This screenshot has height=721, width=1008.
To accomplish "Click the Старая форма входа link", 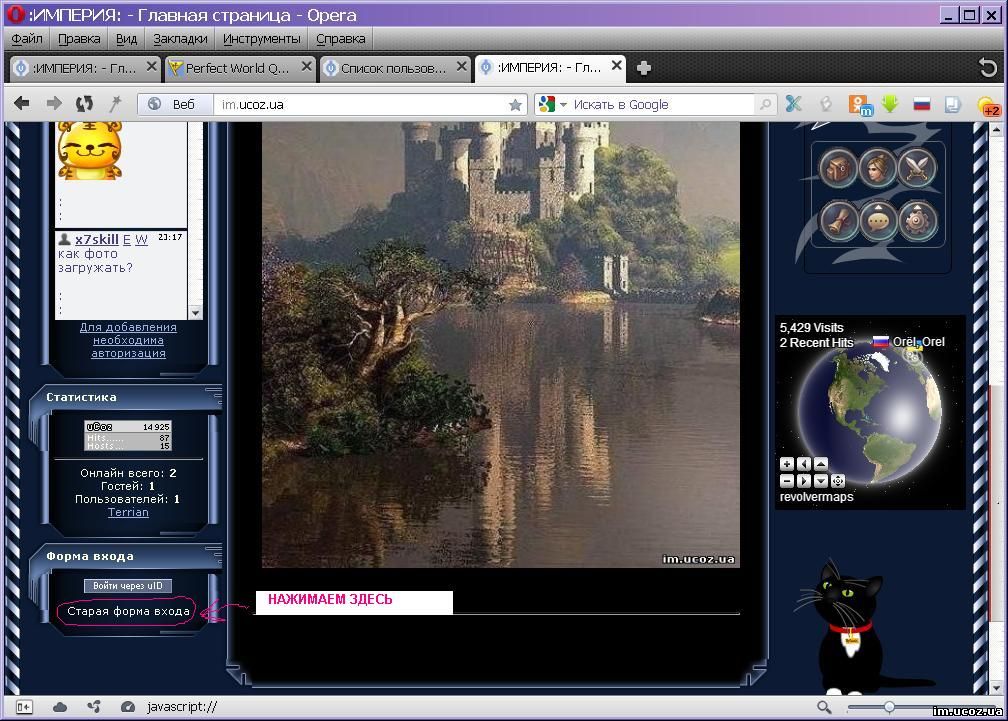I will [x=129, y=611].
